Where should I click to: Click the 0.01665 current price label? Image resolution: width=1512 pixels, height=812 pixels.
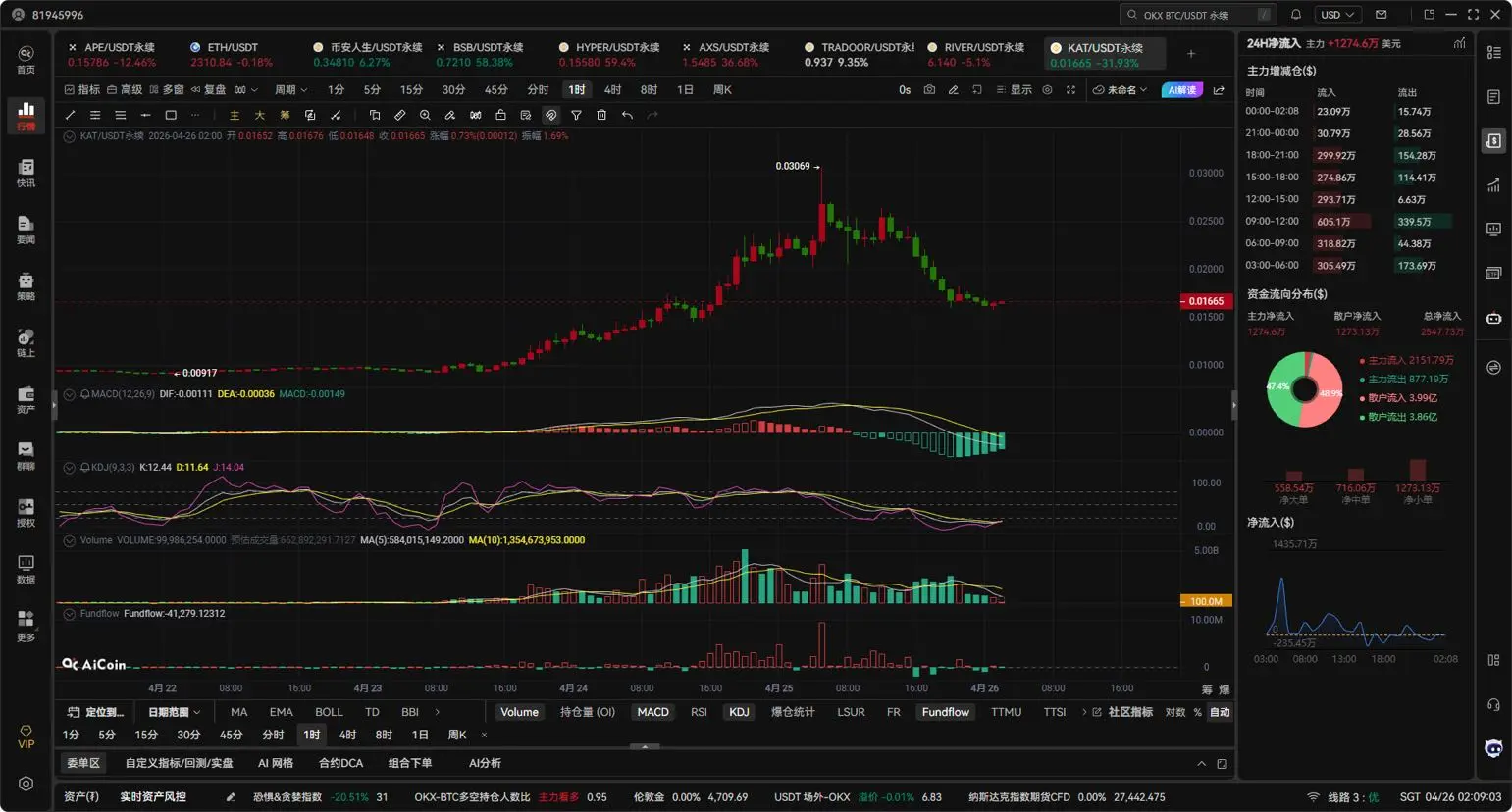pos(1204,301)
